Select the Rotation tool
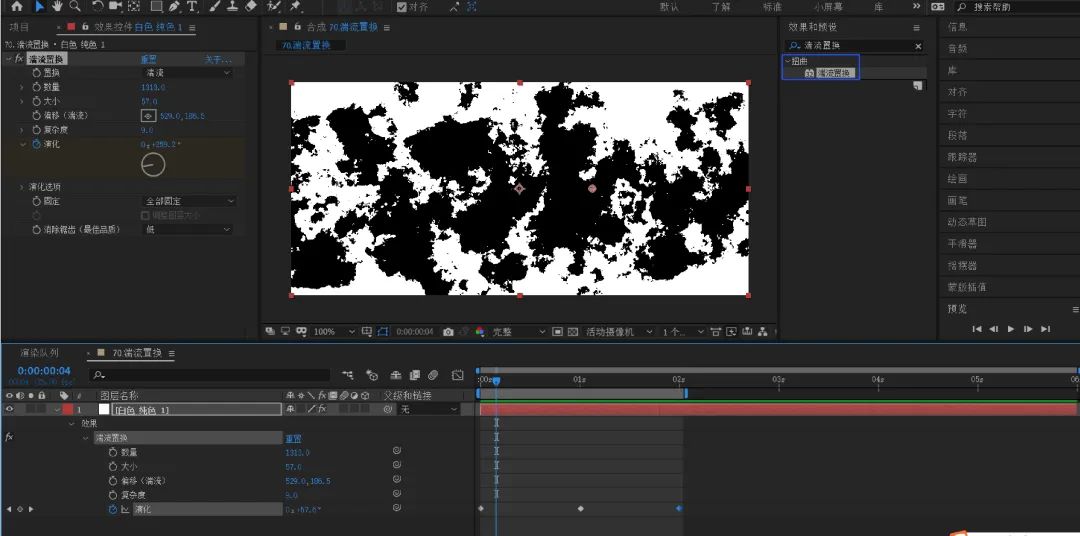The width and height of the screenshot is (1080, 536). coord(98,6)
